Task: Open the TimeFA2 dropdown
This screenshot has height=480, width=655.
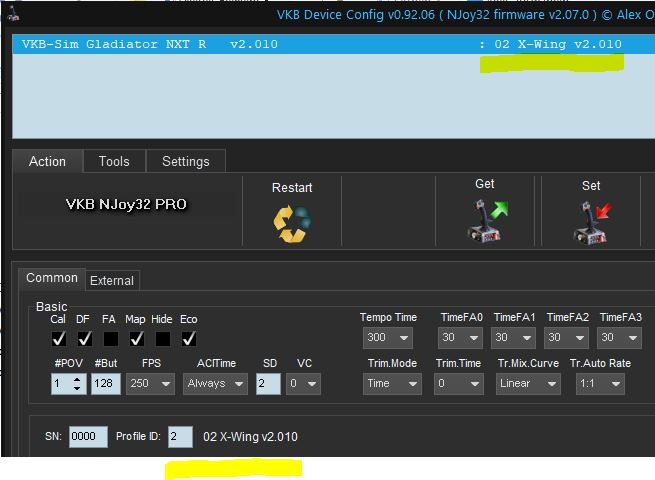Action: (x=566, y=338)
